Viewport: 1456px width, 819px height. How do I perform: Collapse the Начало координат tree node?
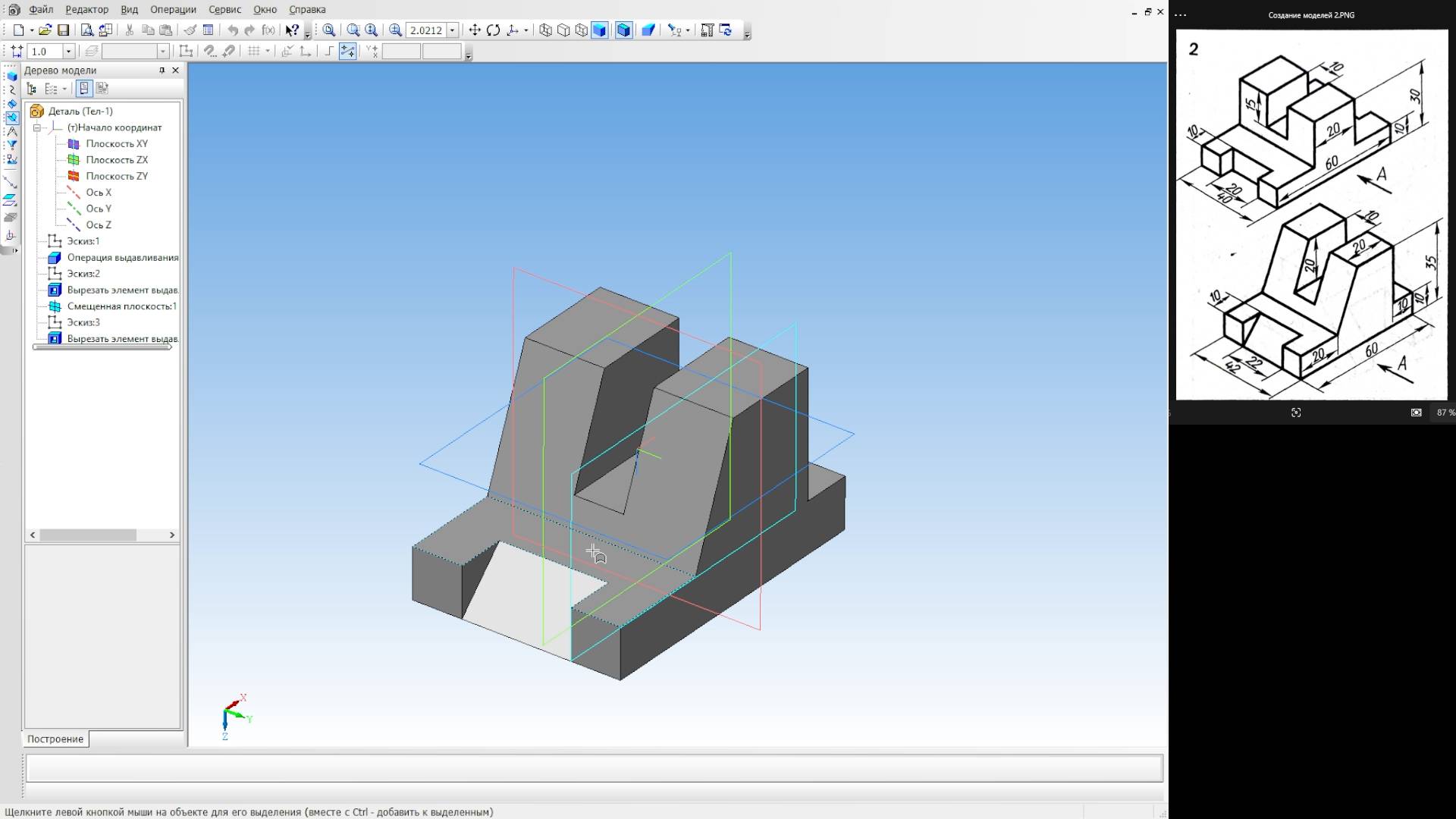[36, 127]
